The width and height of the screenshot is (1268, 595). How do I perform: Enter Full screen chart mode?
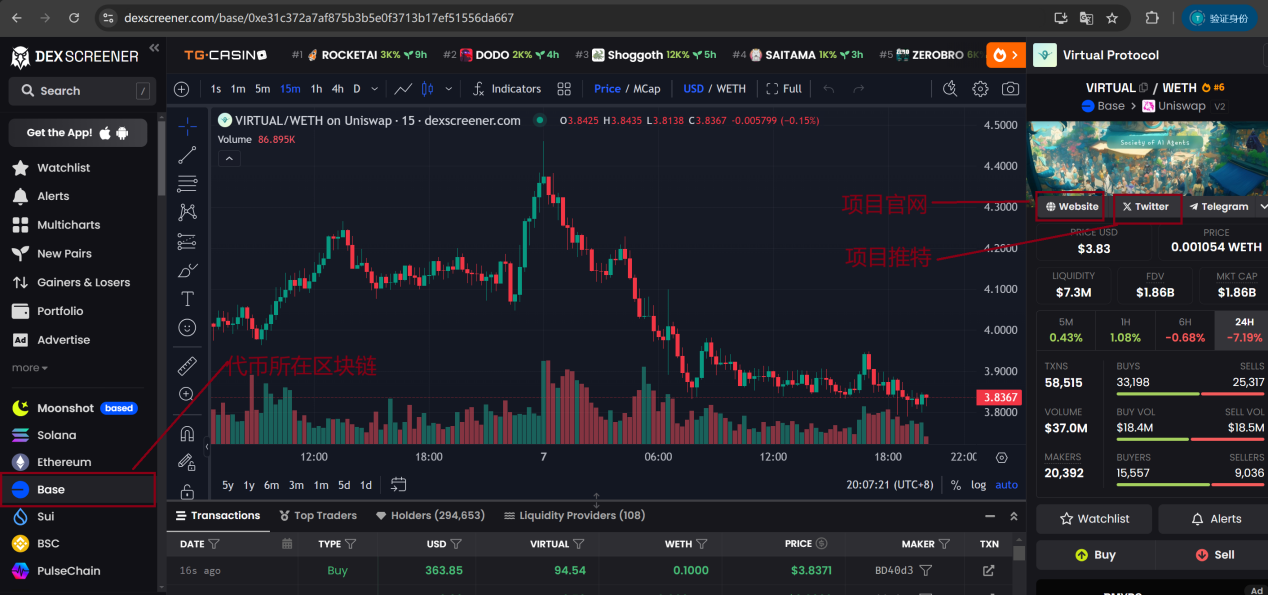pos(784,89)
